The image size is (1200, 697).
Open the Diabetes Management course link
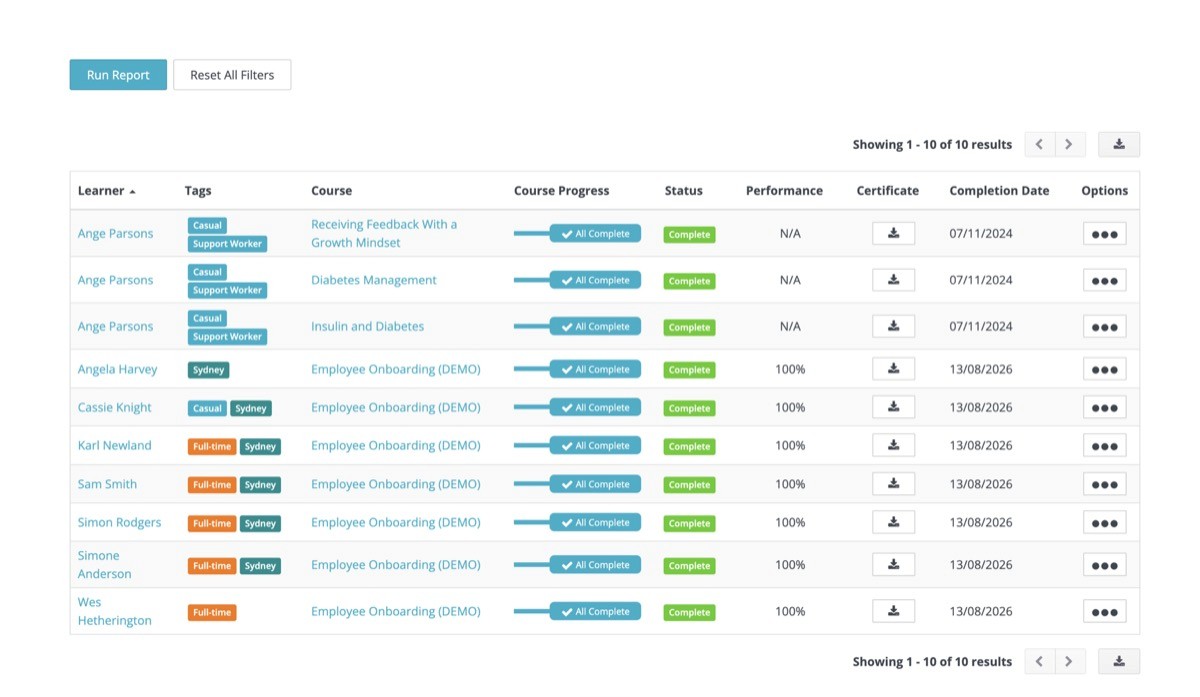click(x=374, y=280)
